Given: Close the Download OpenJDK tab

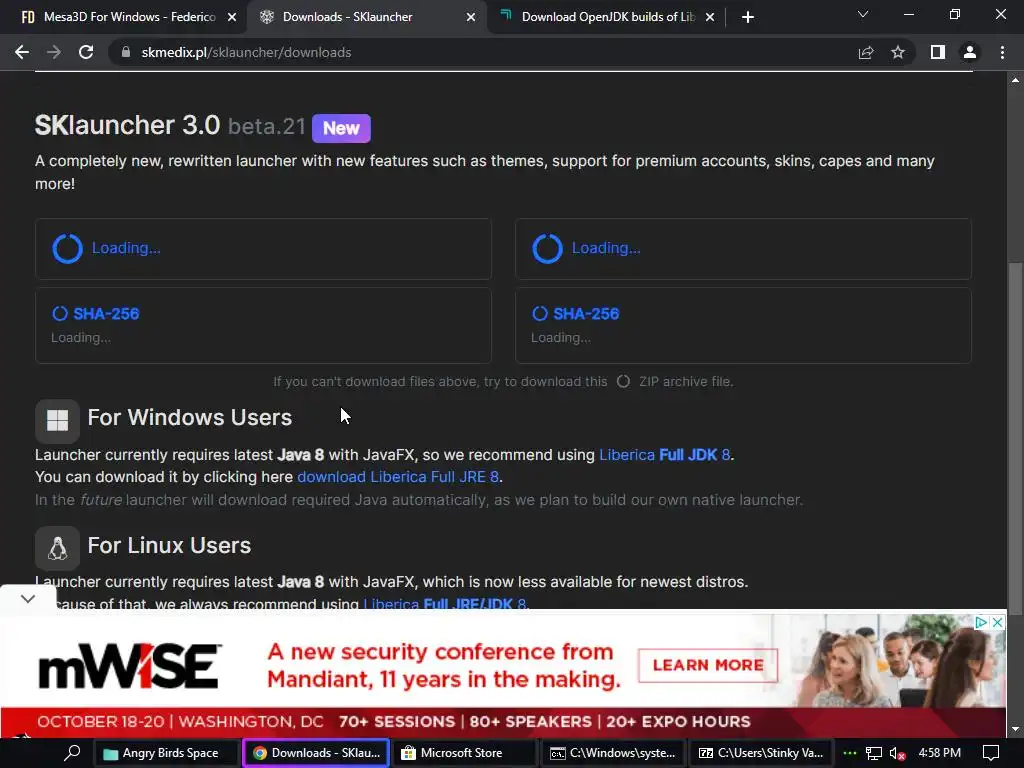Looking at the screenshot, I should tap(710, 18).
